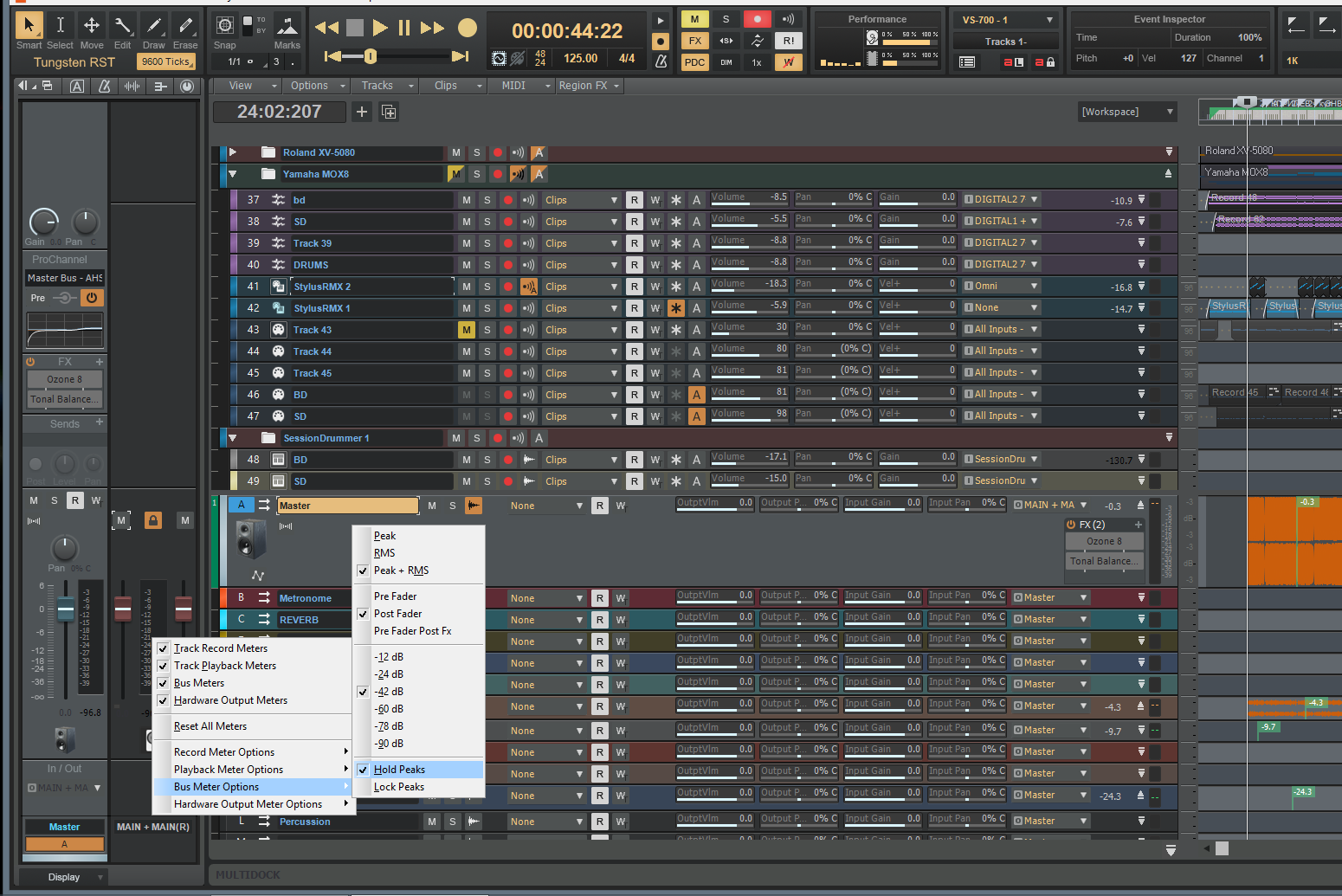Mute the Yamaha MOX8 folder
This screenshot has height=896, width=1342.
coord(456,174)
